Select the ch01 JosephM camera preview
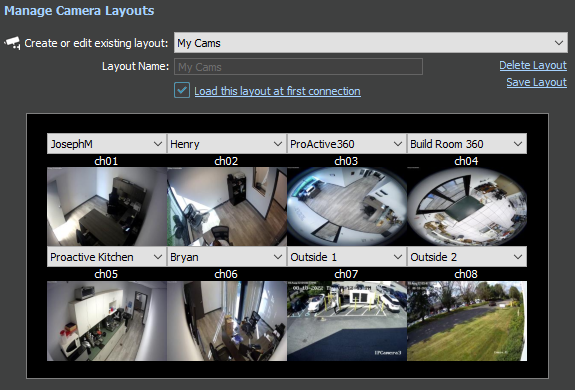Screen dimensions: 575x390 107,206
